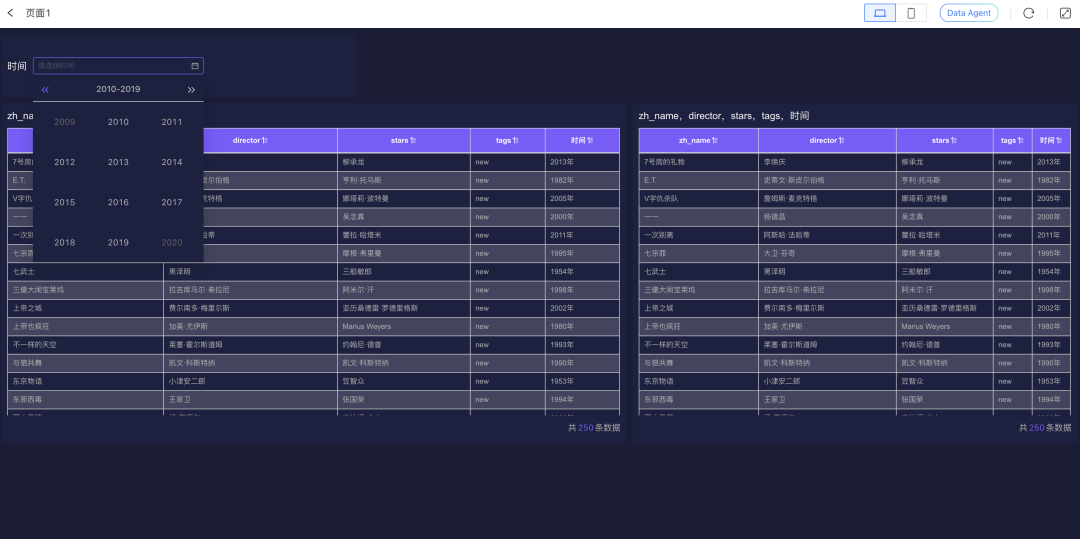Click 莱塞·霍尔斯道姆 in the right table

tap(790, 345)
